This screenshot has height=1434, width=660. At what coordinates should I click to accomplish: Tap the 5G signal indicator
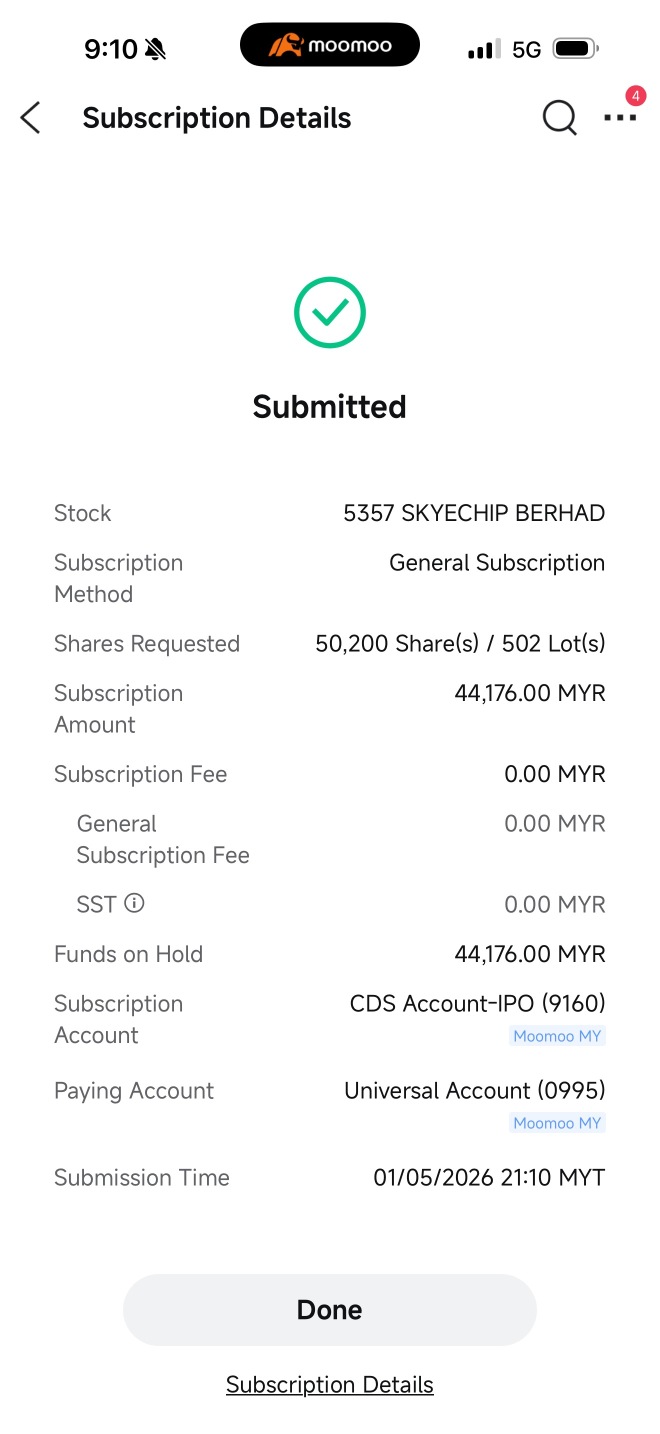526,48
